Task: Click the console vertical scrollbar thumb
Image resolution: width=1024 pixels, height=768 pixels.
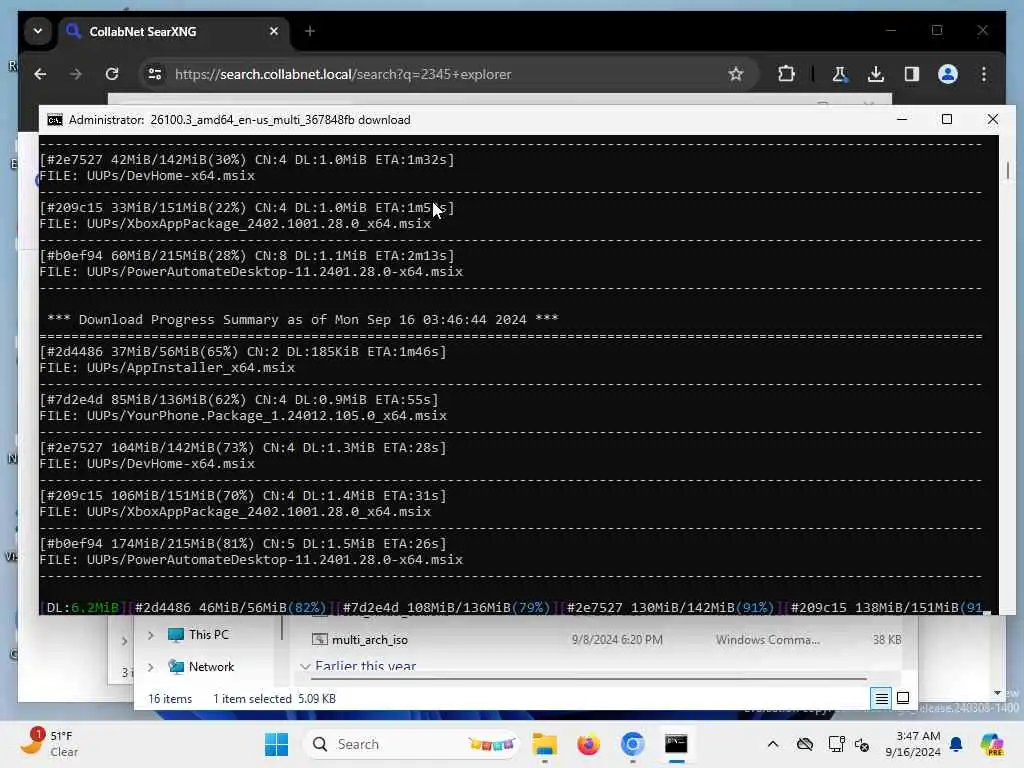Action: click(1008, 170)
